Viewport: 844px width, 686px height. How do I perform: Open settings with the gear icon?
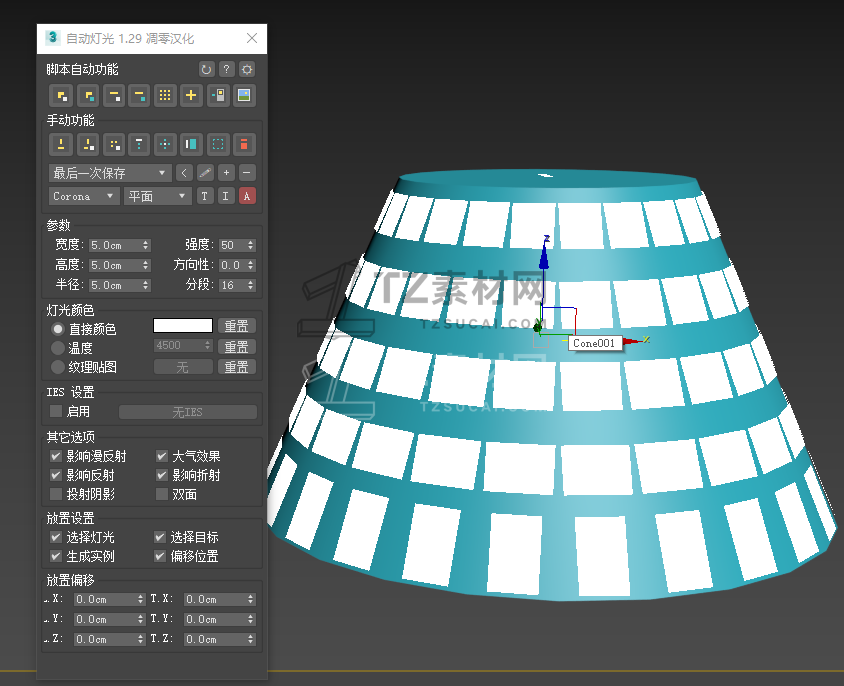pos(247,70)
